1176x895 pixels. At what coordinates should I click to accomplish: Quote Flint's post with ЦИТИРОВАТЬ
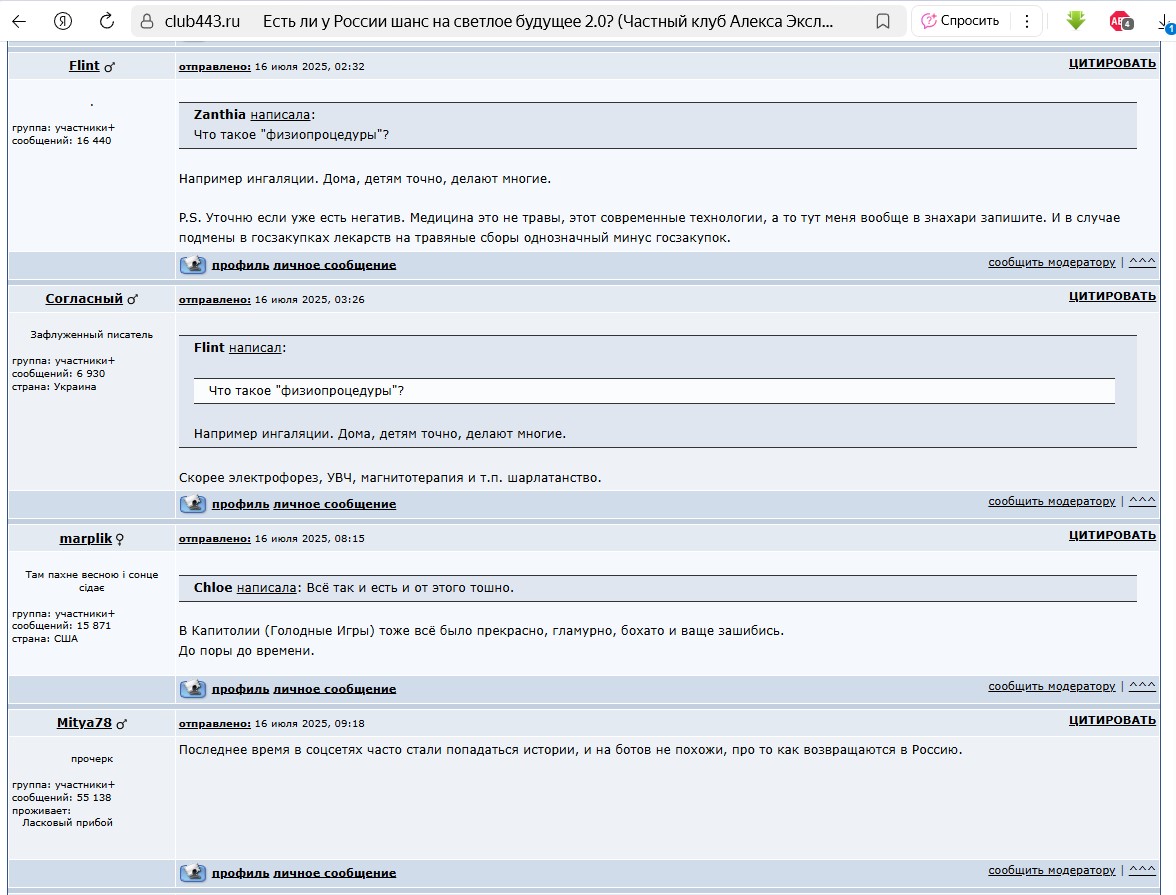pos(1112,63)
